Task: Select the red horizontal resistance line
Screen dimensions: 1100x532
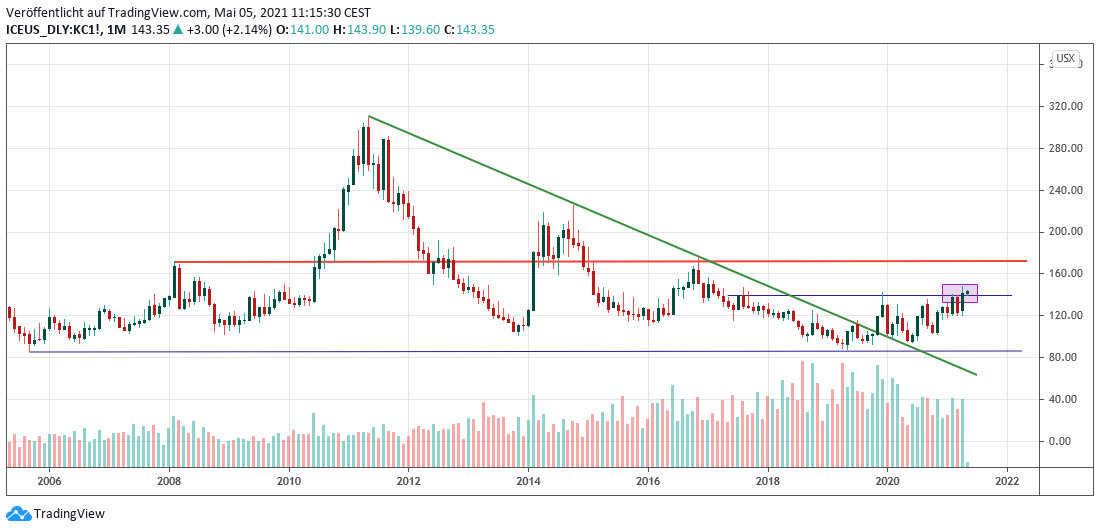Action: 601,262
